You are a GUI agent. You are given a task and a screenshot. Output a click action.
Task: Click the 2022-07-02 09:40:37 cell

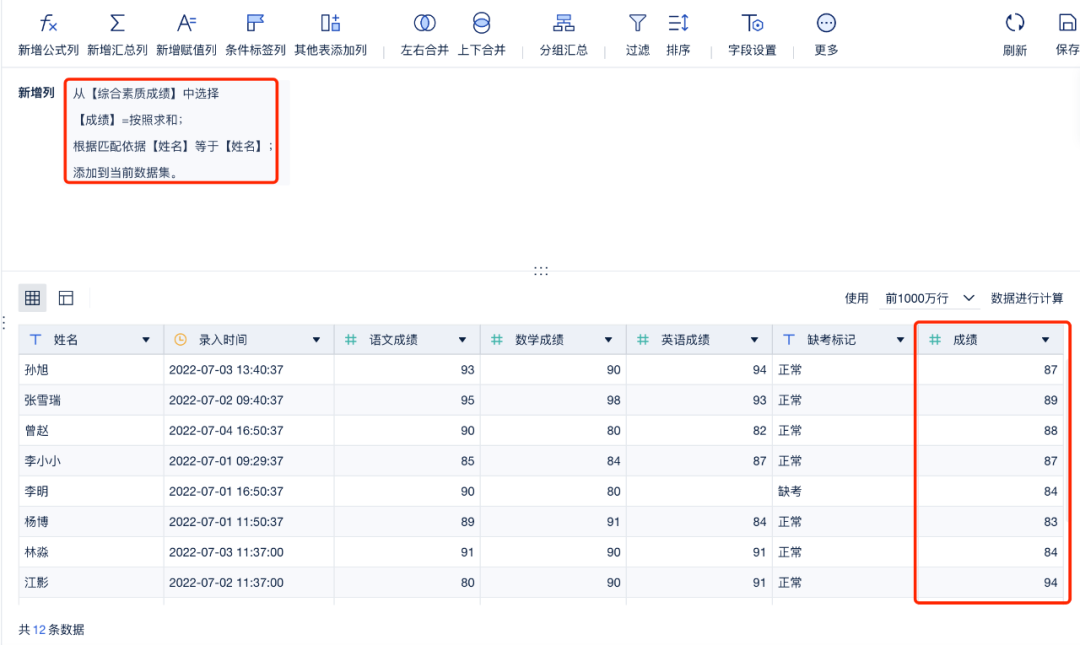pyautogui.click(x=249, y=400)
